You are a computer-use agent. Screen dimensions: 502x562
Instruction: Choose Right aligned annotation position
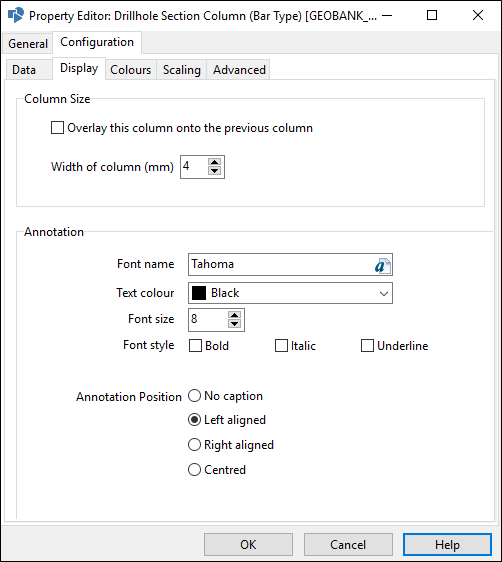[194, 445]
